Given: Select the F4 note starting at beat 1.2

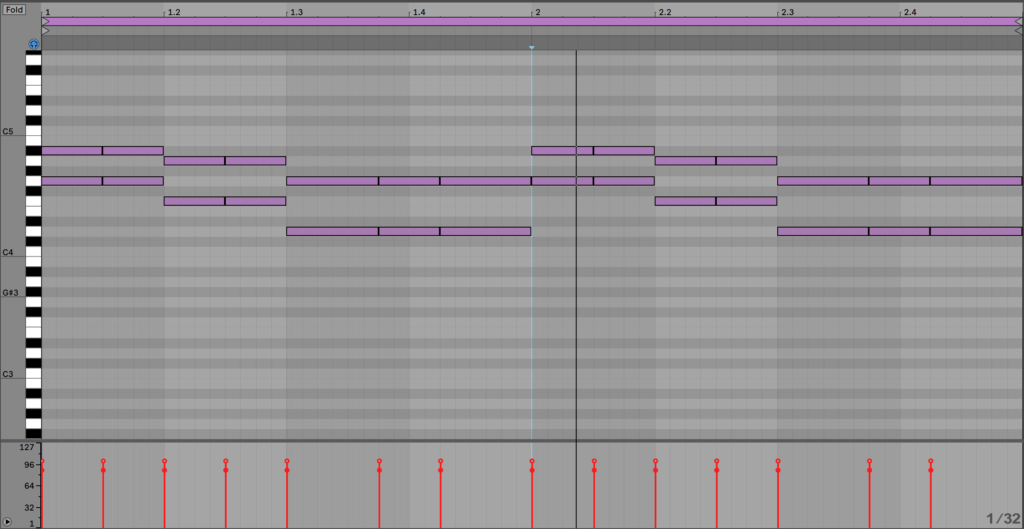Looking at the screenshot, I should (x=195, y=201).
